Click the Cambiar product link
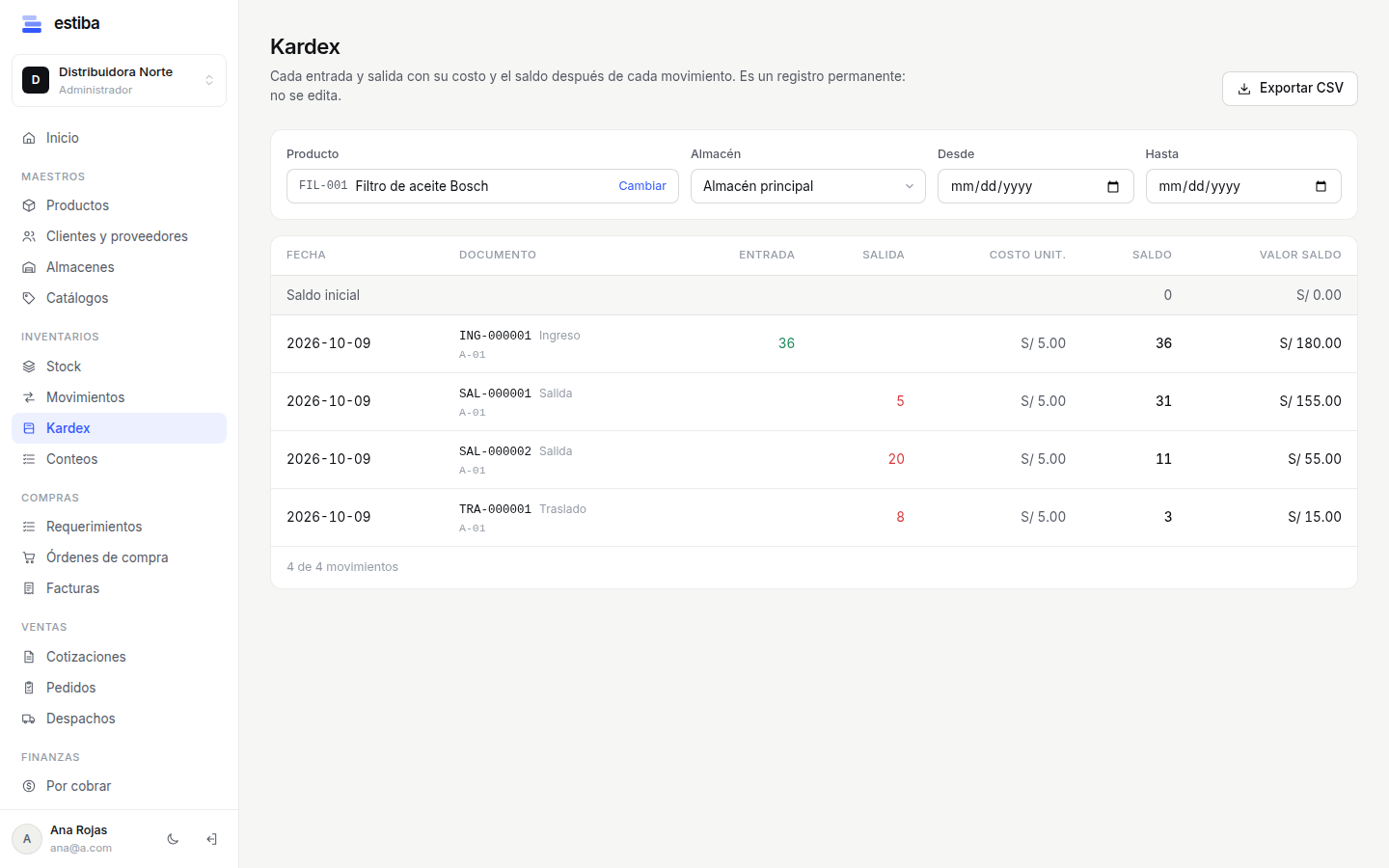Screen dimensions: 1389x868 642,186
